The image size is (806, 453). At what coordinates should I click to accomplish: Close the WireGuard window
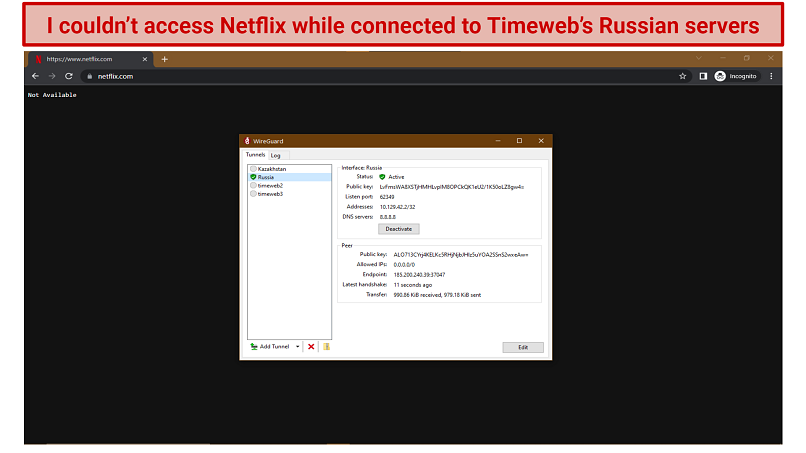(x=541, y=140)
